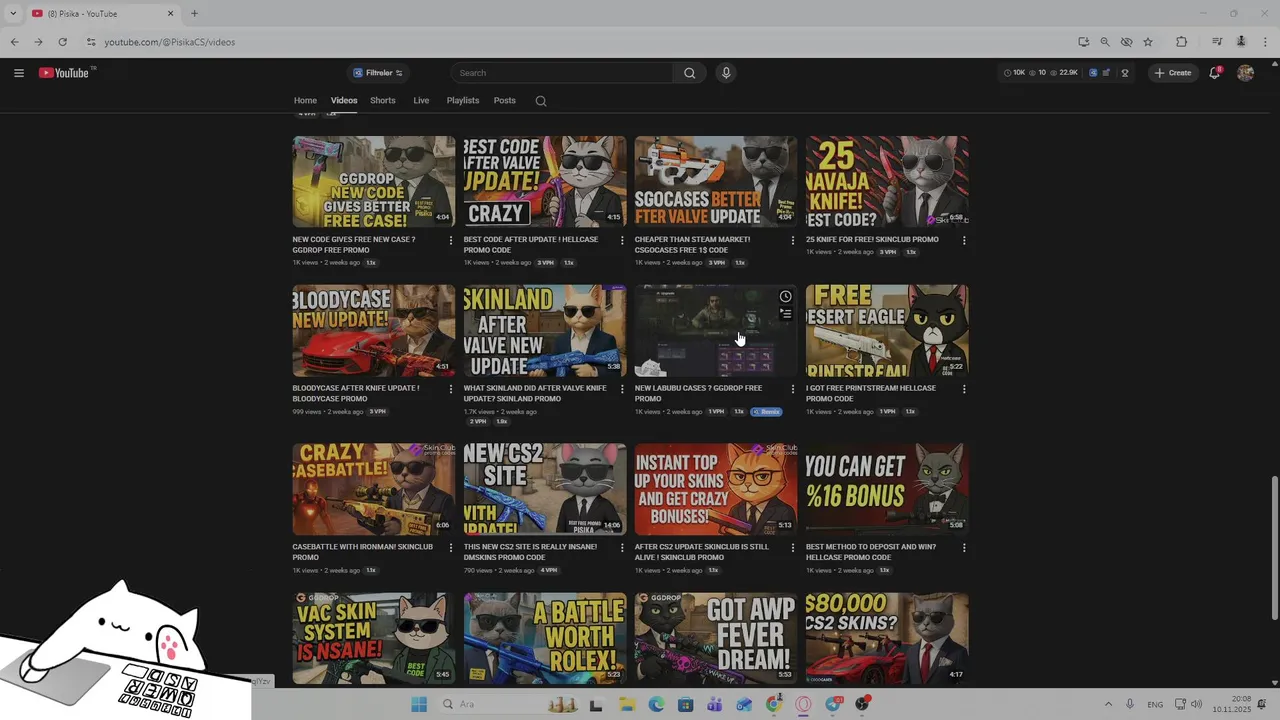The width and height of the screenshot is (1280, 720).
Task: Add New Labubu Cases video to Watch Later
Action: click(x=786, y=297)
